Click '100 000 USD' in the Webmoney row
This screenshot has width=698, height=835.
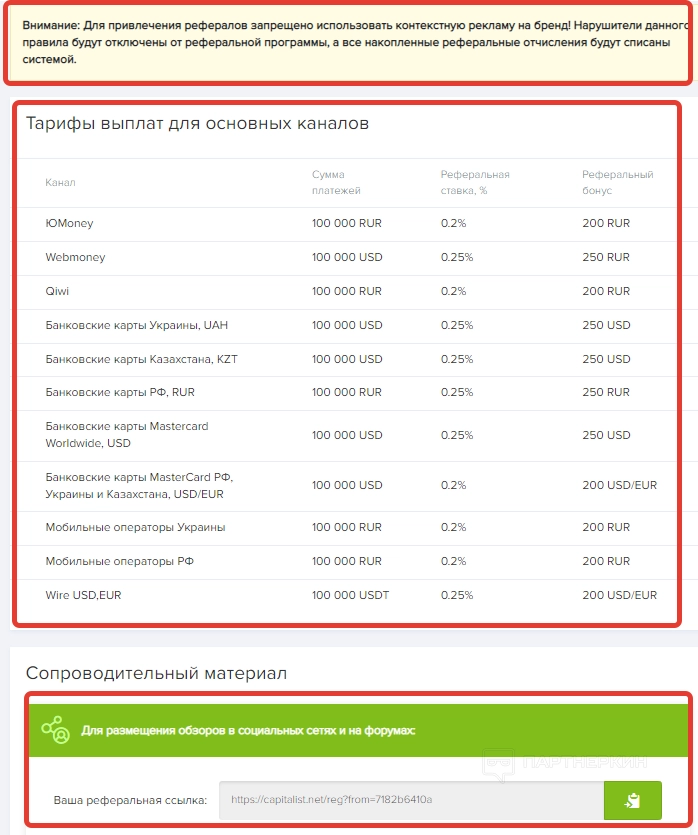point(347,257)
